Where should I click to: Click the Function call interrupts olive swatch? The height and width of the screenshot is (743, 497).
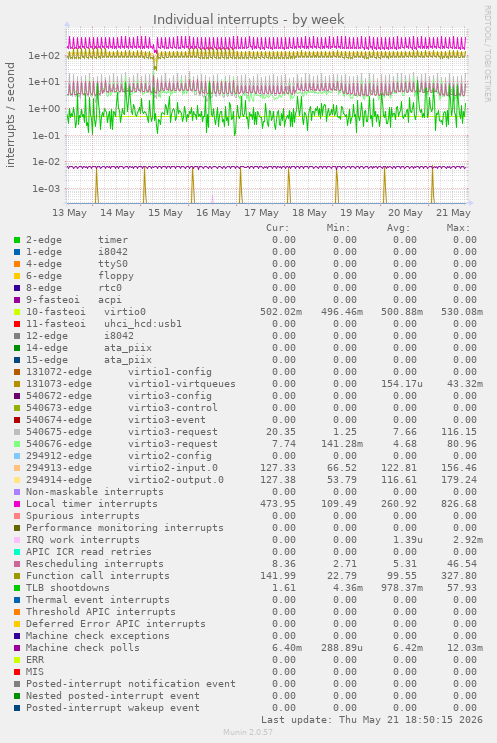[17, 576]
